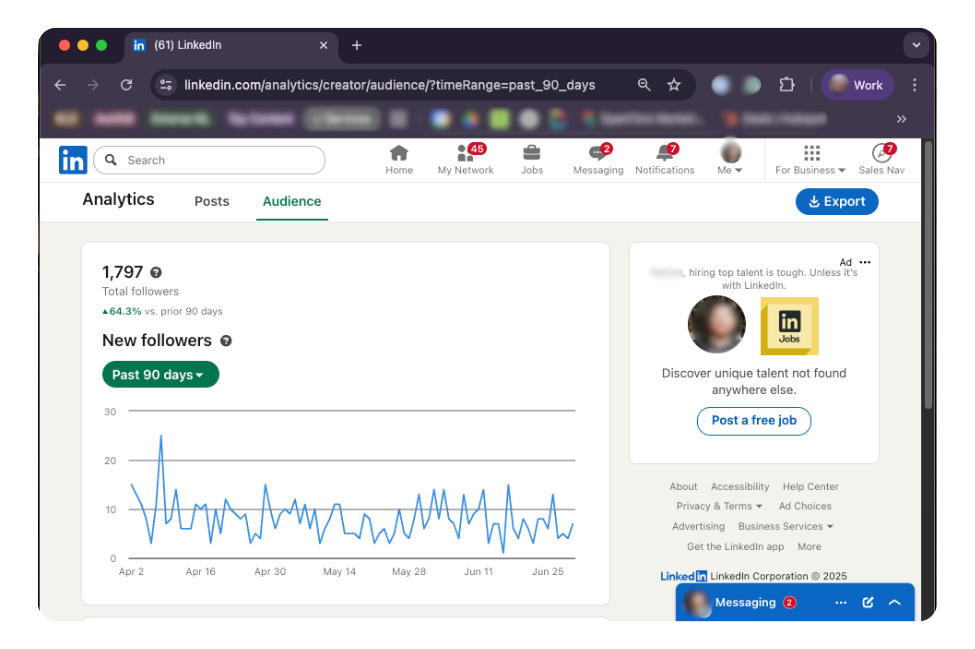Click Get the LinkedIn app link
Image resolution: width=975 pixels, height=649 pixels.
pyautogui.click(x=735, y=546)
